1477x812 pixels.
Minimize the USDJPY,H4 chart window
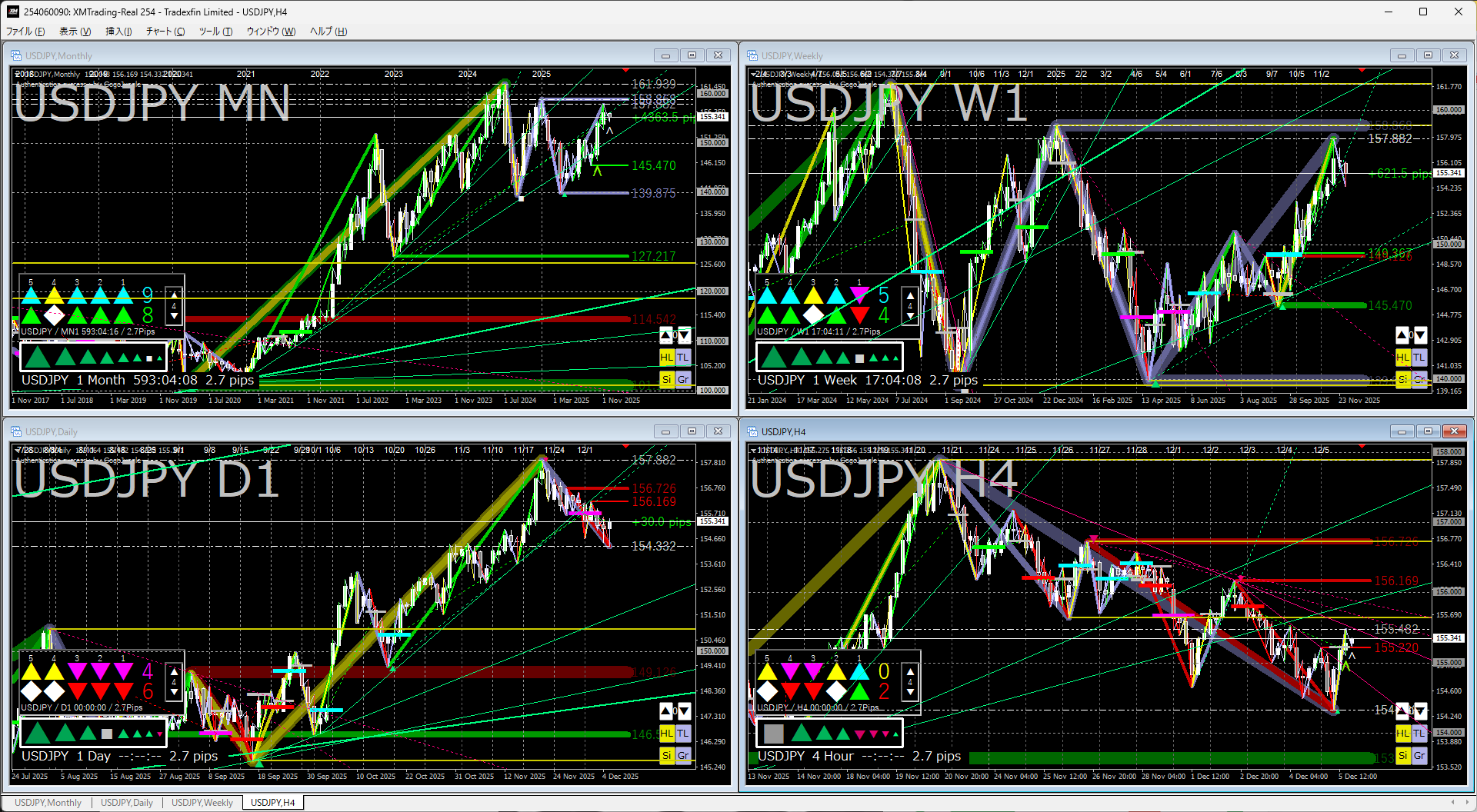point(1402,431)
